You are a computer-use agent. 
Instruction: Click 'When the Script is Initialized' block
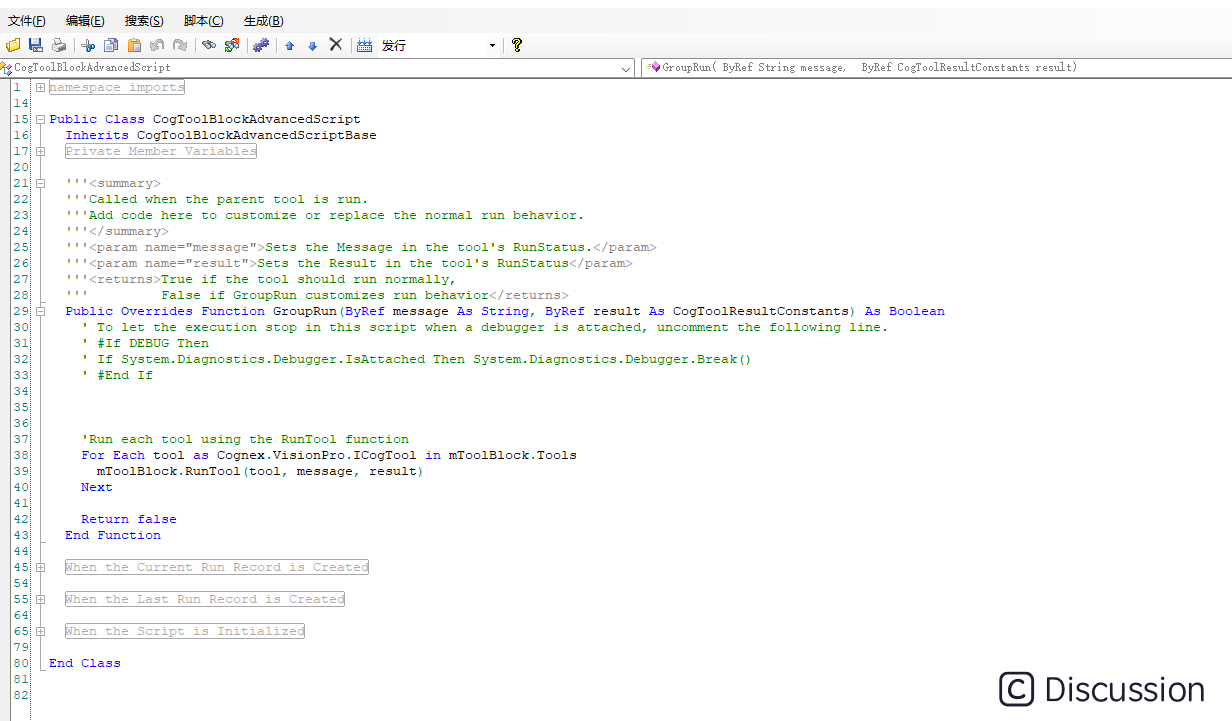pyautogui.click(x=185, y=631)
